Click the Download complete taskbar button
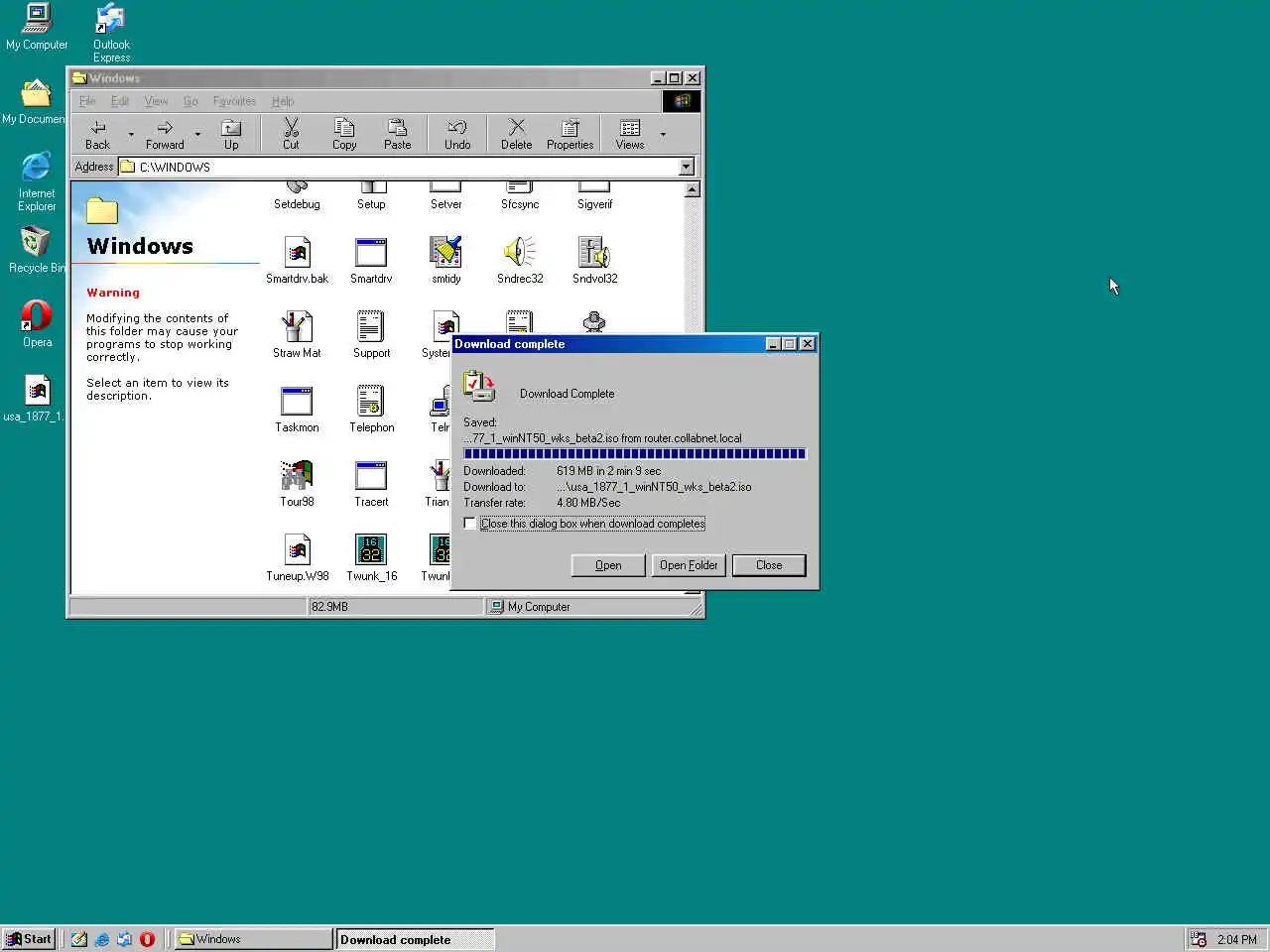Viewport: 1270px width, 952px height. (x=415, y=939)
